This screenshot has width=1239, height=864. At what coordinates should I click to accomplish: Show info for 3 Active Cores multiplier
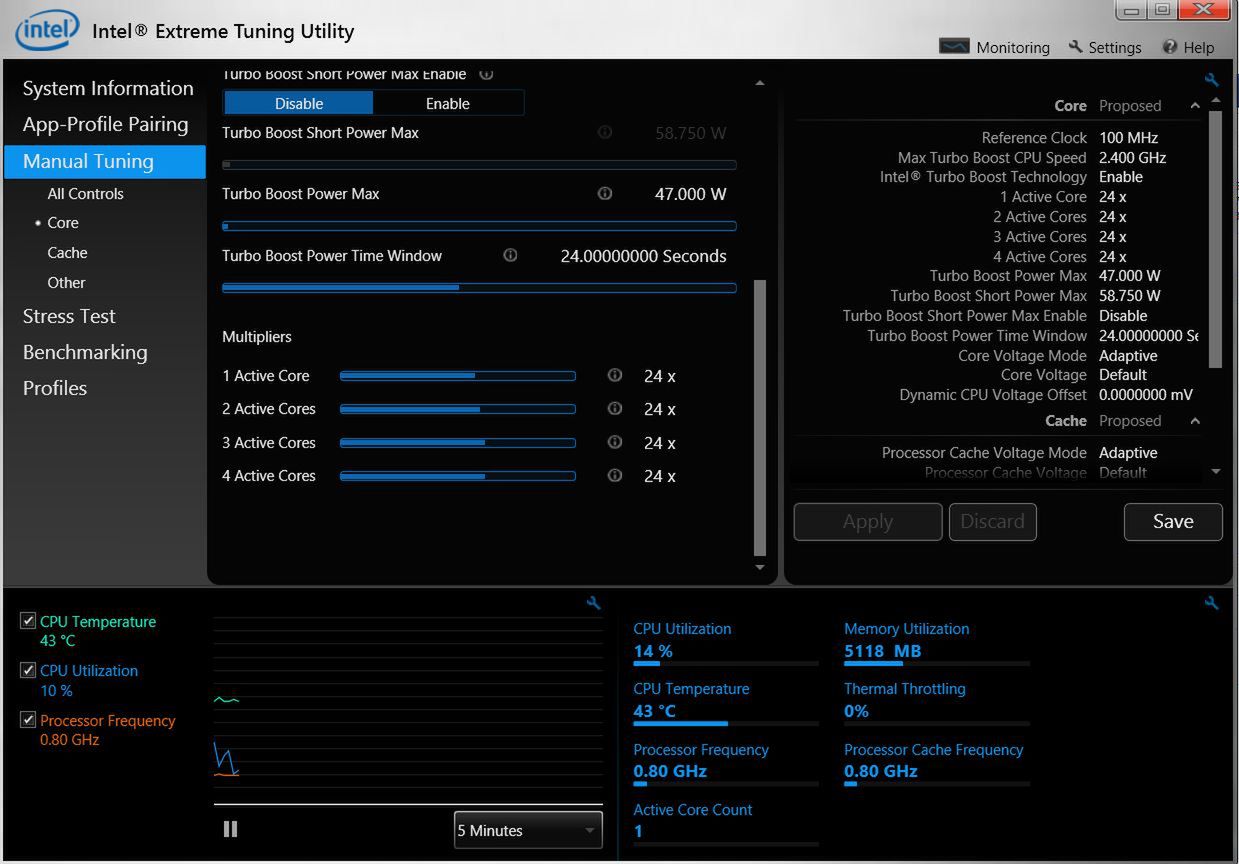point(615,442)
